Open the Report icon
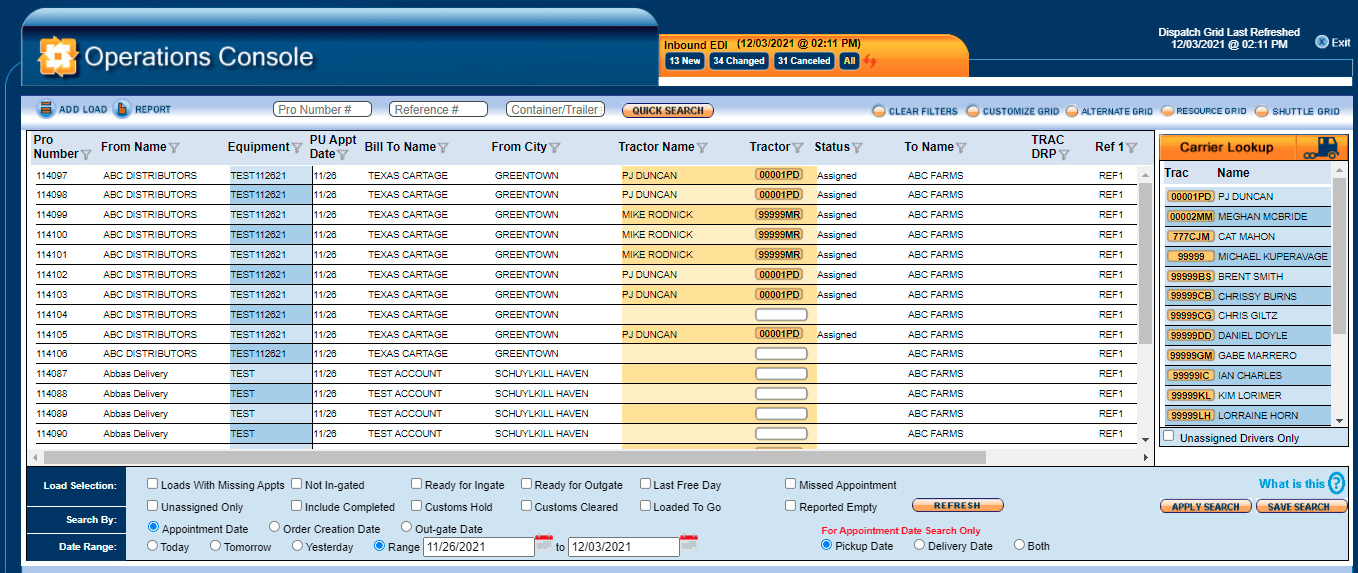1358x573 pixels. [x=122, y=110]
